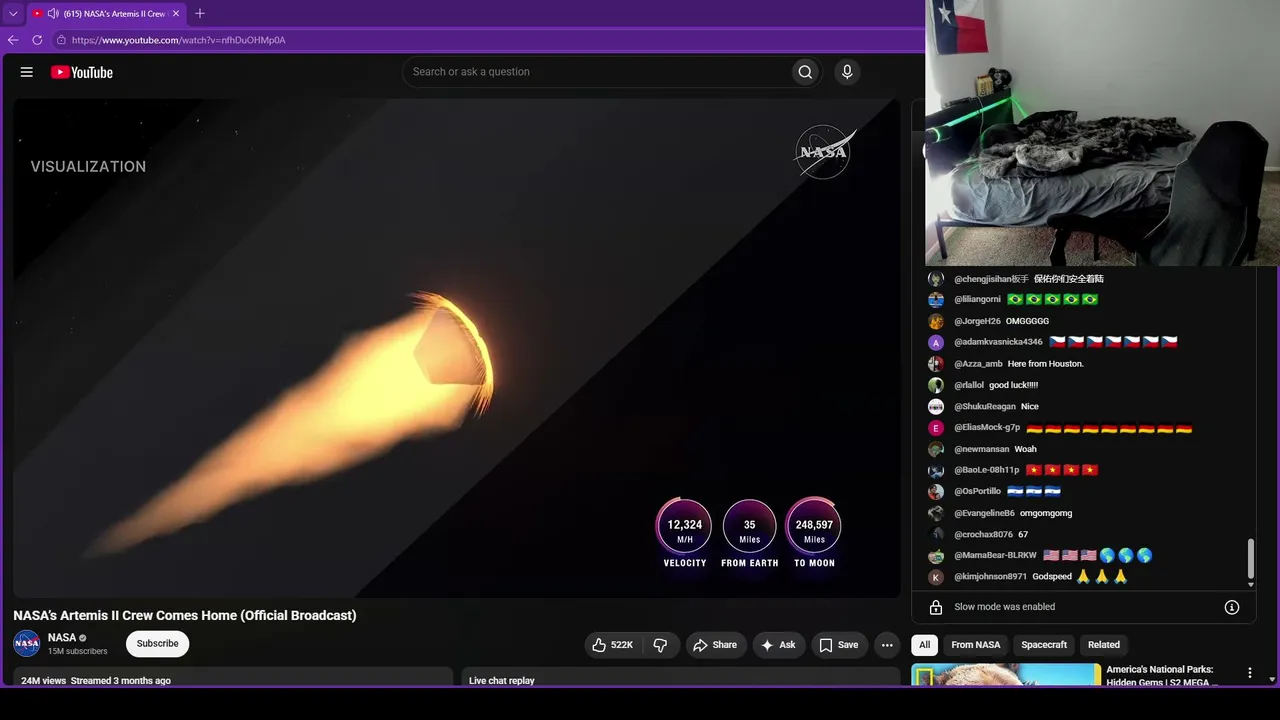The image size is (1280, 720).
Task: Select the Spacecraft filter chip
Action: (1044, 645)
